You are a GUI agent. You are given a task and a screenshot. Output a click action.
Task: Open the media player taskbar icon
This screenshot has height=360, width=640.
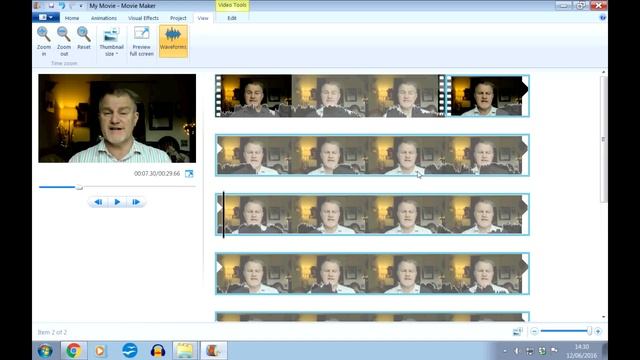(x=100, y=351)
